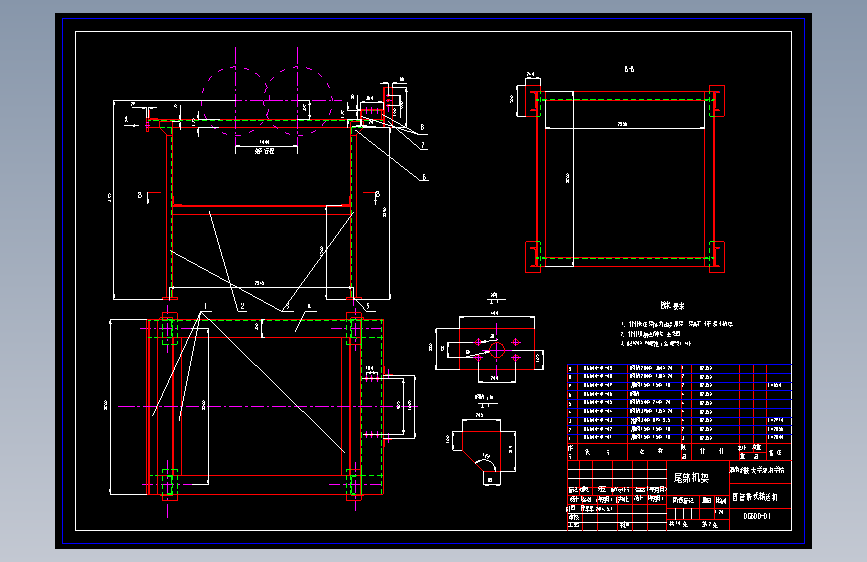Click the technical requirements heading above the parts list
867x562 pixels.
point(672,305)
